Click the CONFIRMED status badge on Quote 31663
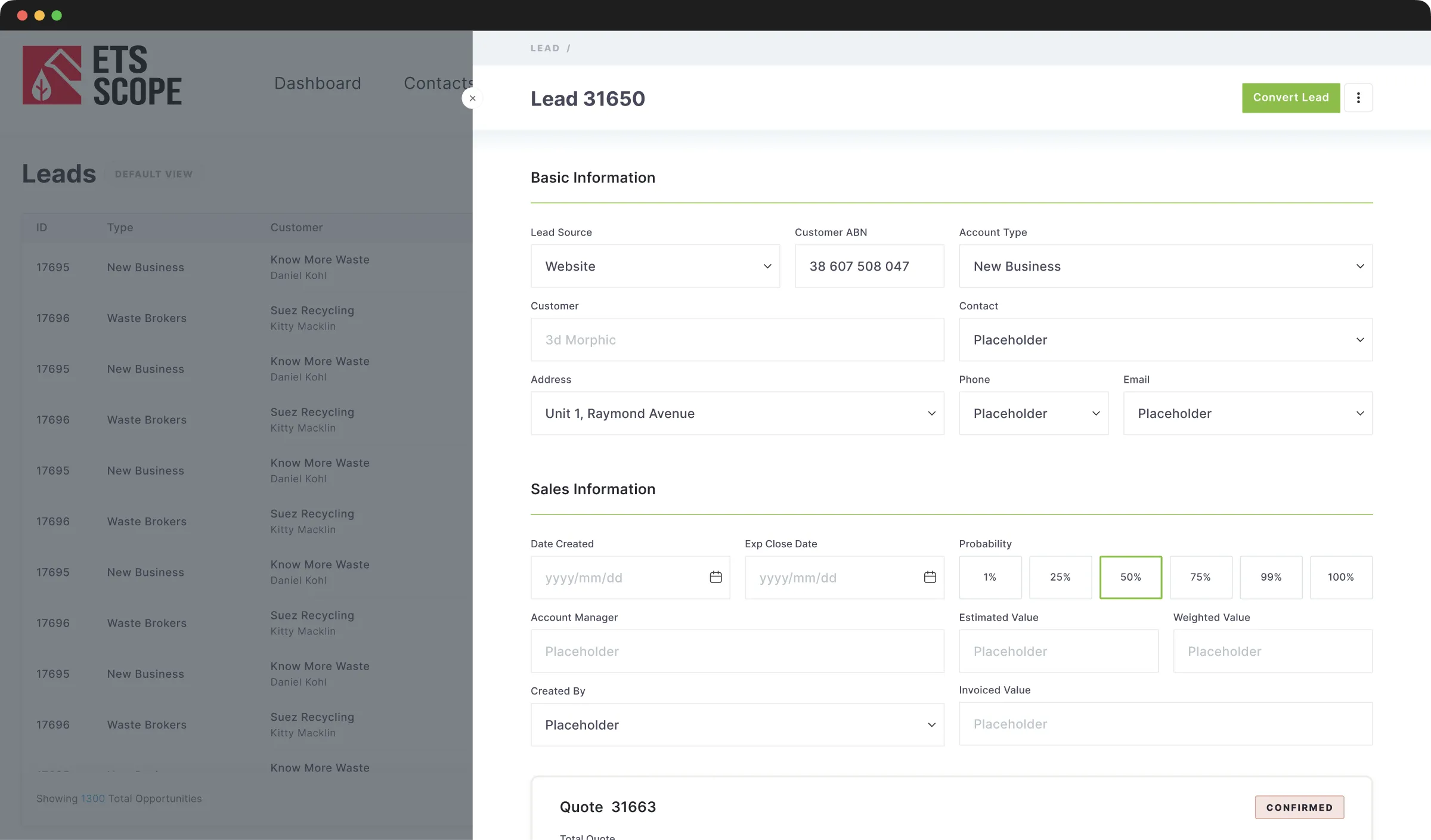The width and height of the screenshot is (1431, 840). [1299, 807]
